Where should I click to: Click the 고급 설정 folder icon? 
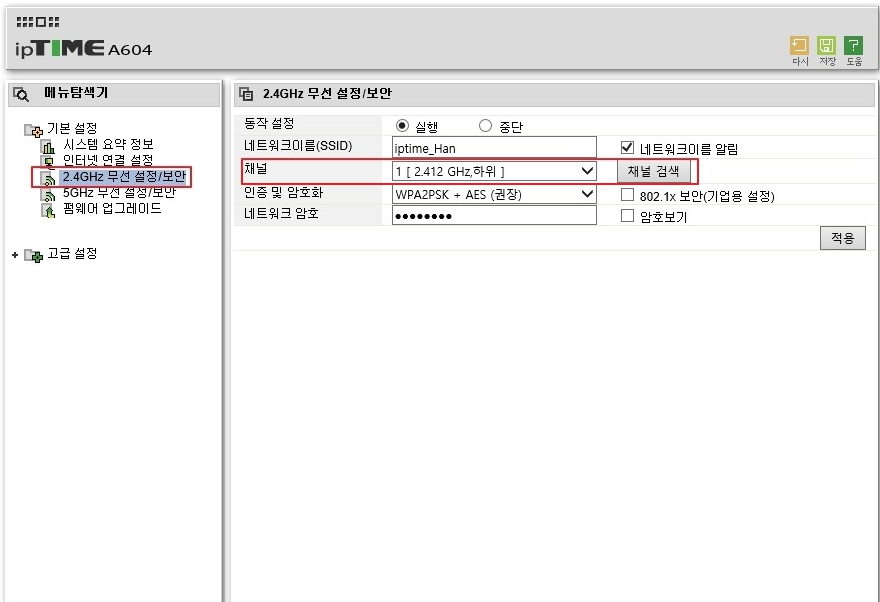tap(33, 256)
